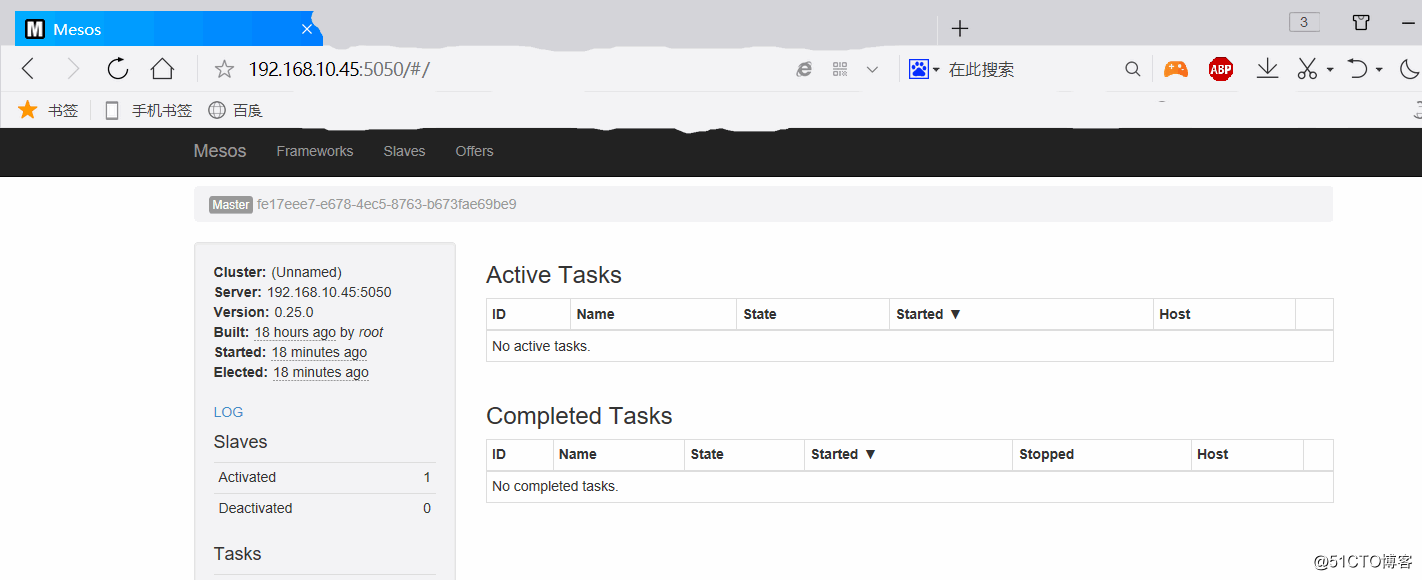Show the QR code for this page
Image resolution: width=1422 pixels, height=580 pixels.
[839, 69]
